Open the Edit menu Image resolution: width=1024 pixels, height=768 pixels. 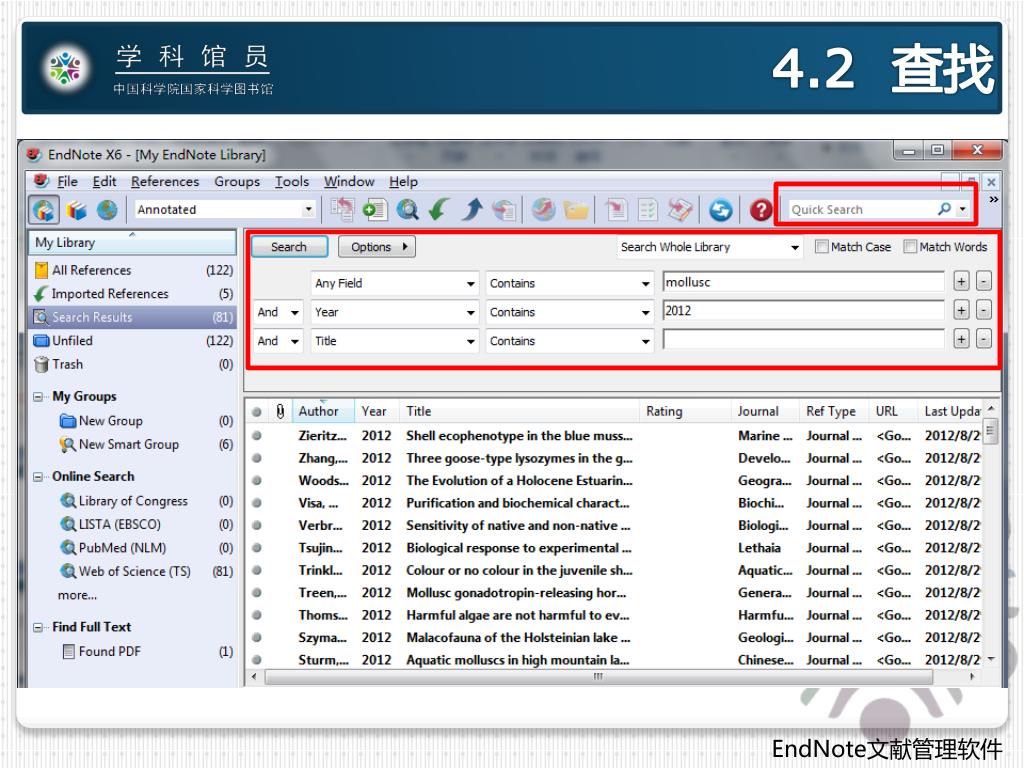104,182
